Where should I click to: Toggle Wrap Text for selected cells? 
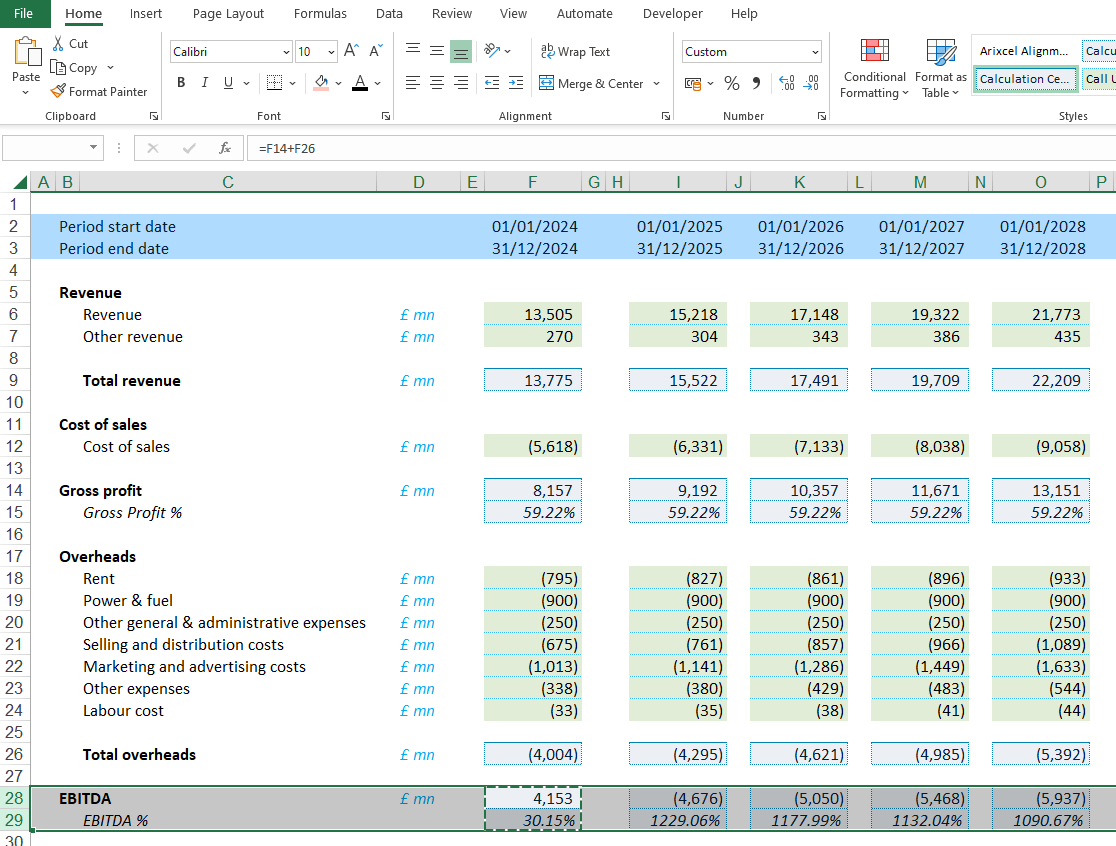[574, 52]
